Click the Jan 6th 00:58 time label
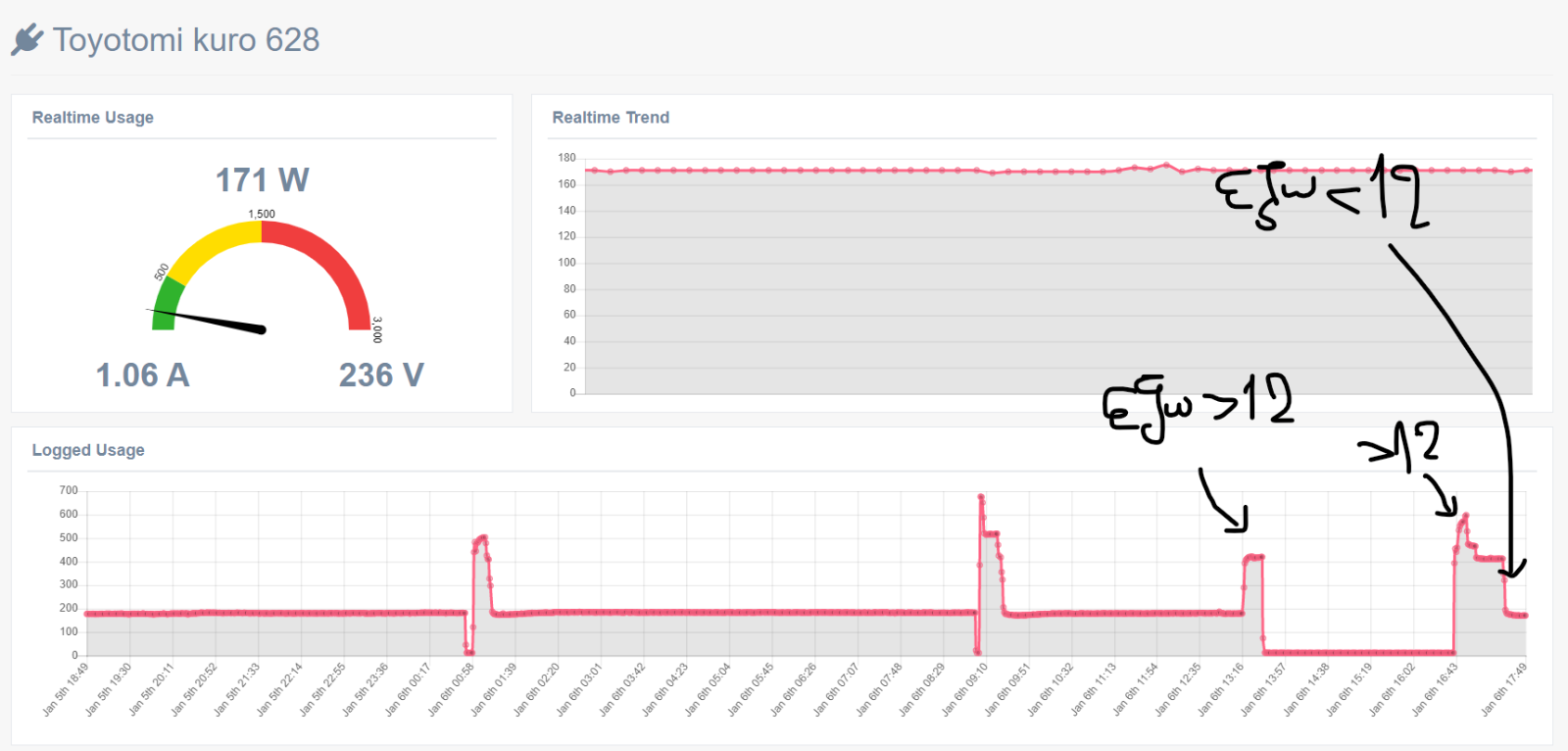 coord(451,689)
